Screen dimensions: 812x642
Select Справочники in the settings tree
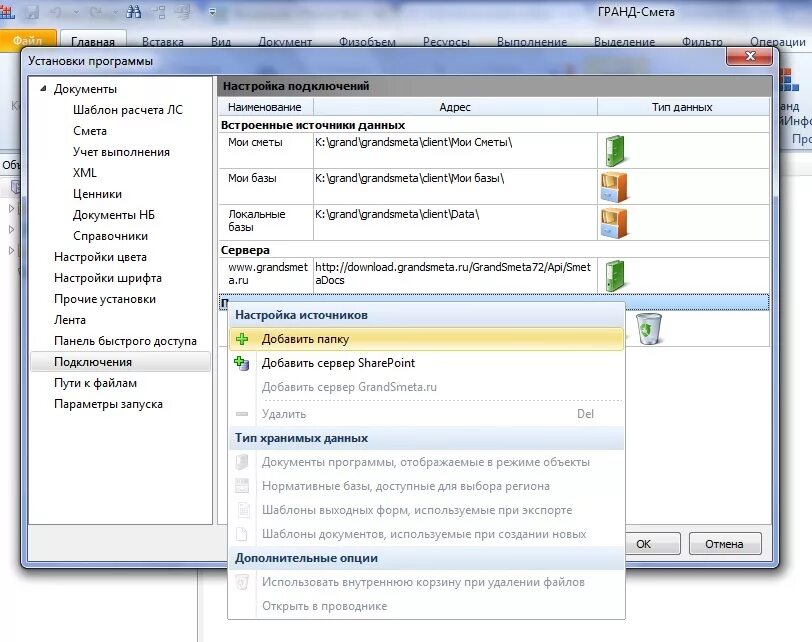click(x=110, y=236)
